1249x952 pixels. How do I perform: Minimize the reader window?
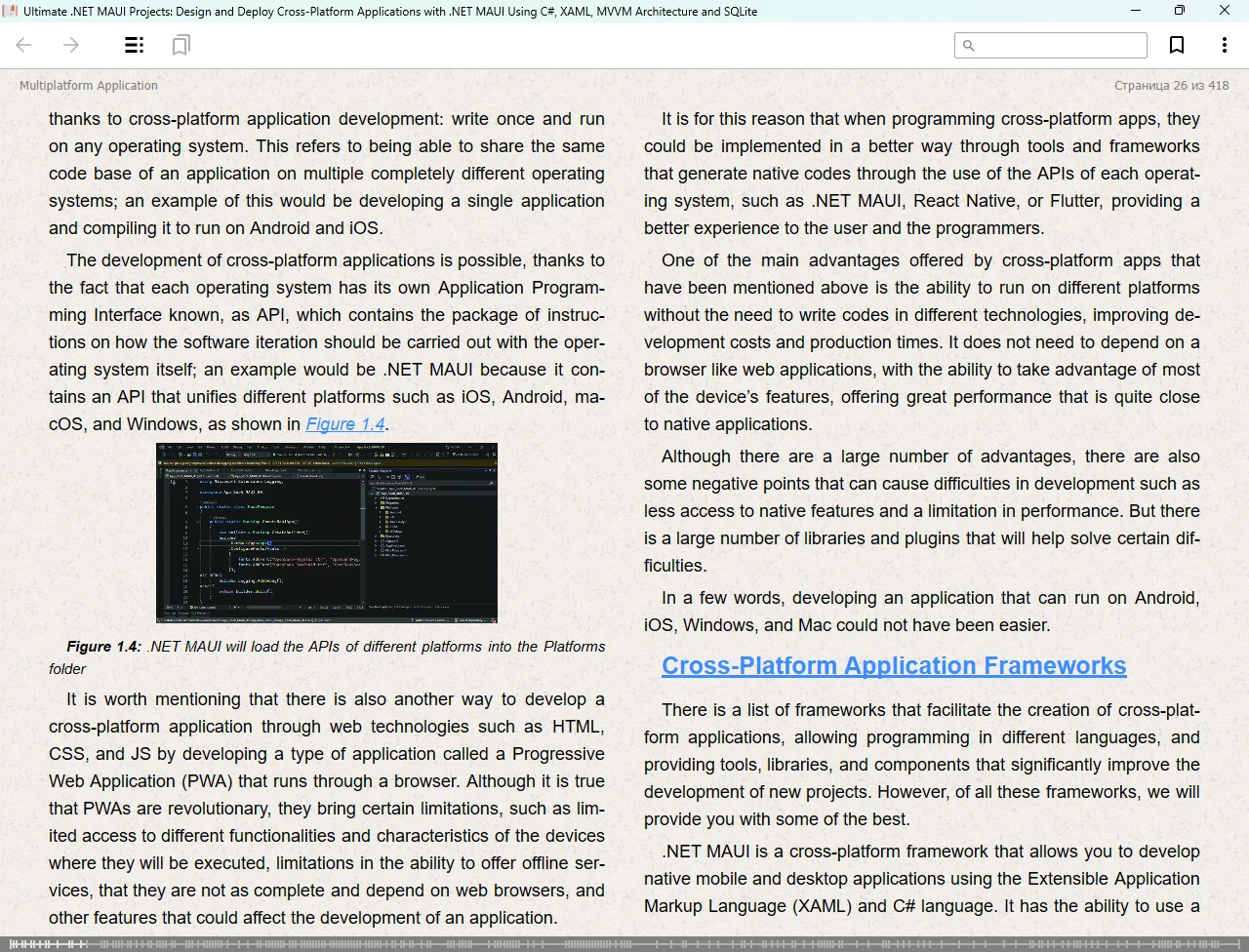tap(1136, 11)
